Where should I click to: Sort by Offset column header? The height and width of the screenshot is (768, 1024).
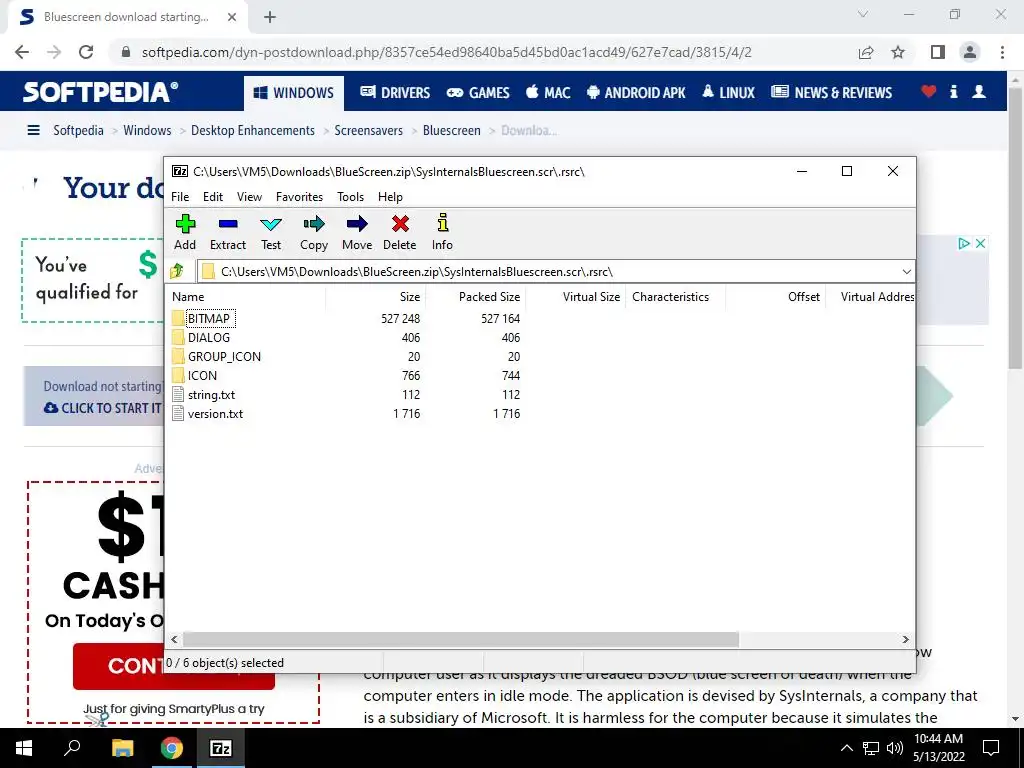point(775,296)
